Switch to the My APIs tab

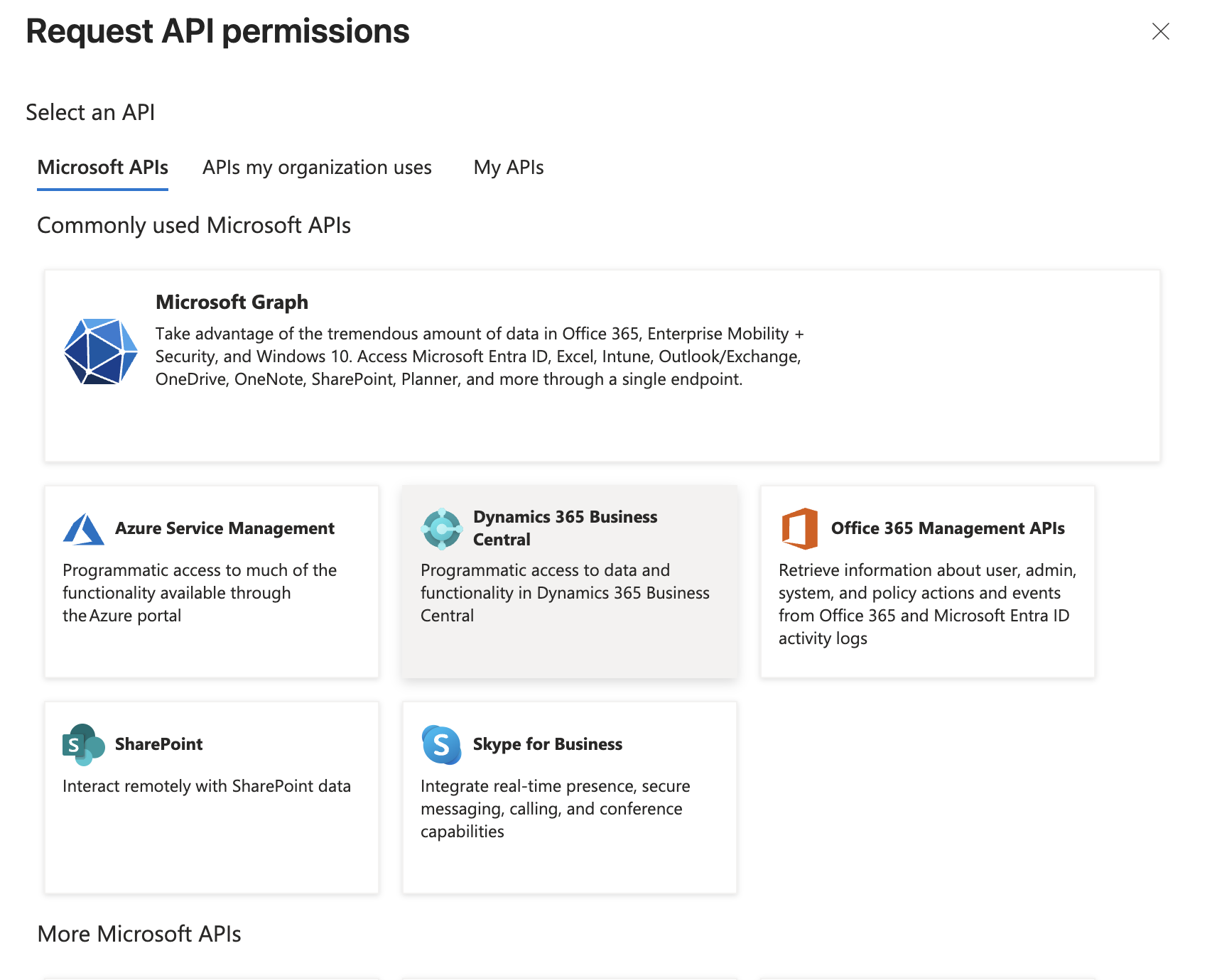[509, 168]
